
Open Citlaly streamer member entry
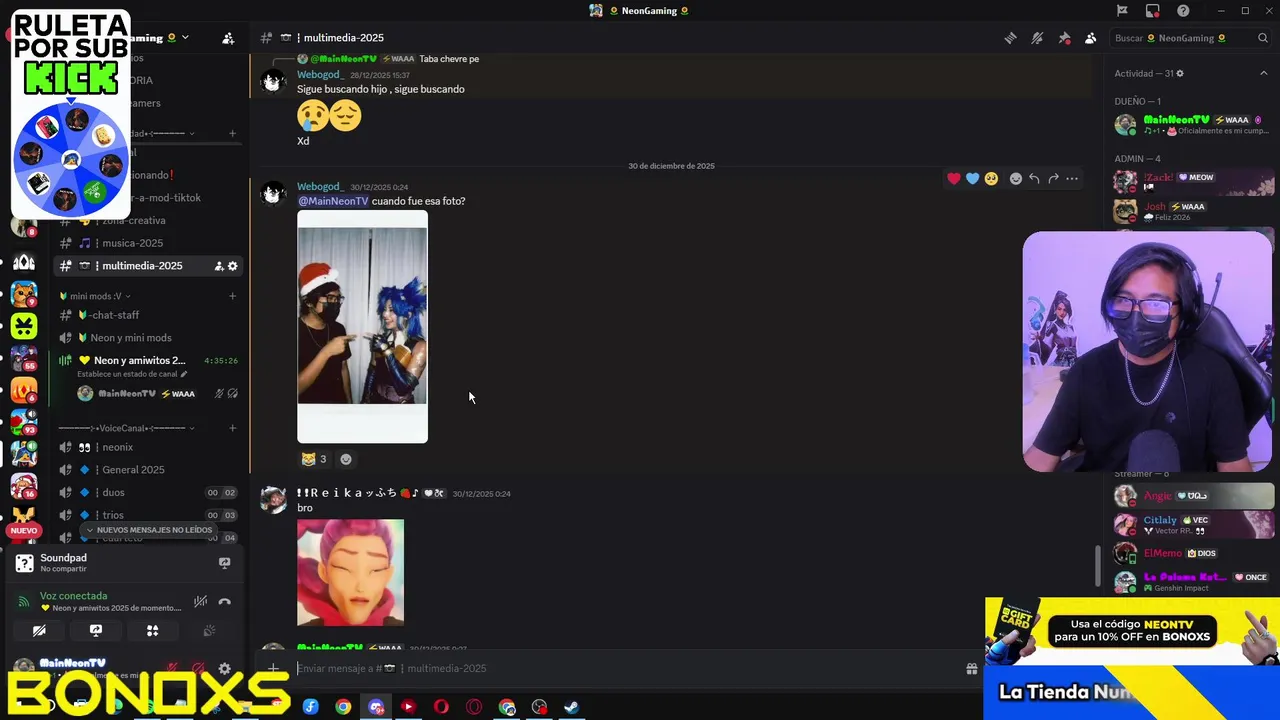1194,525
